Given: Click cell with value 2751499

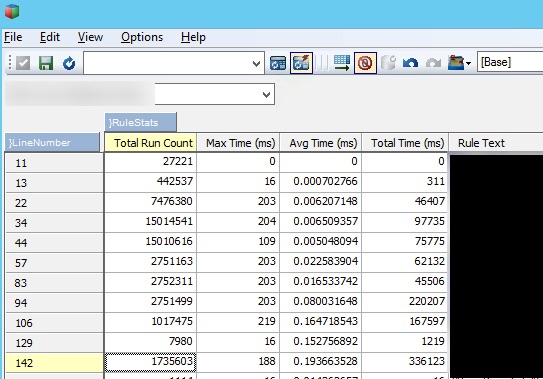Looking at the screenshot, I should (x=151, y=302).
